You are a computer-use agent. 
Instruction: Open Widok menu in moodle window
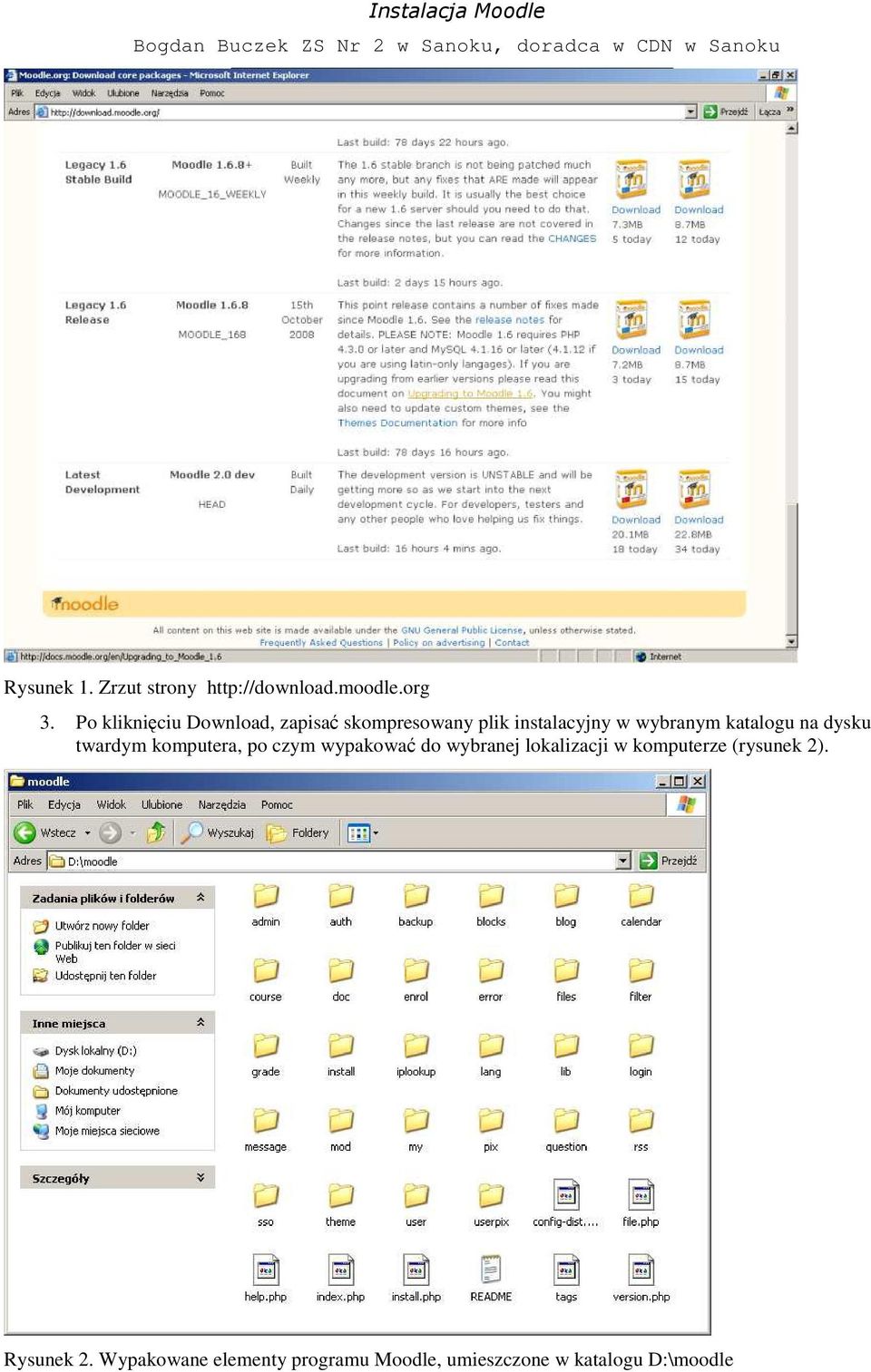coord(112,804)
